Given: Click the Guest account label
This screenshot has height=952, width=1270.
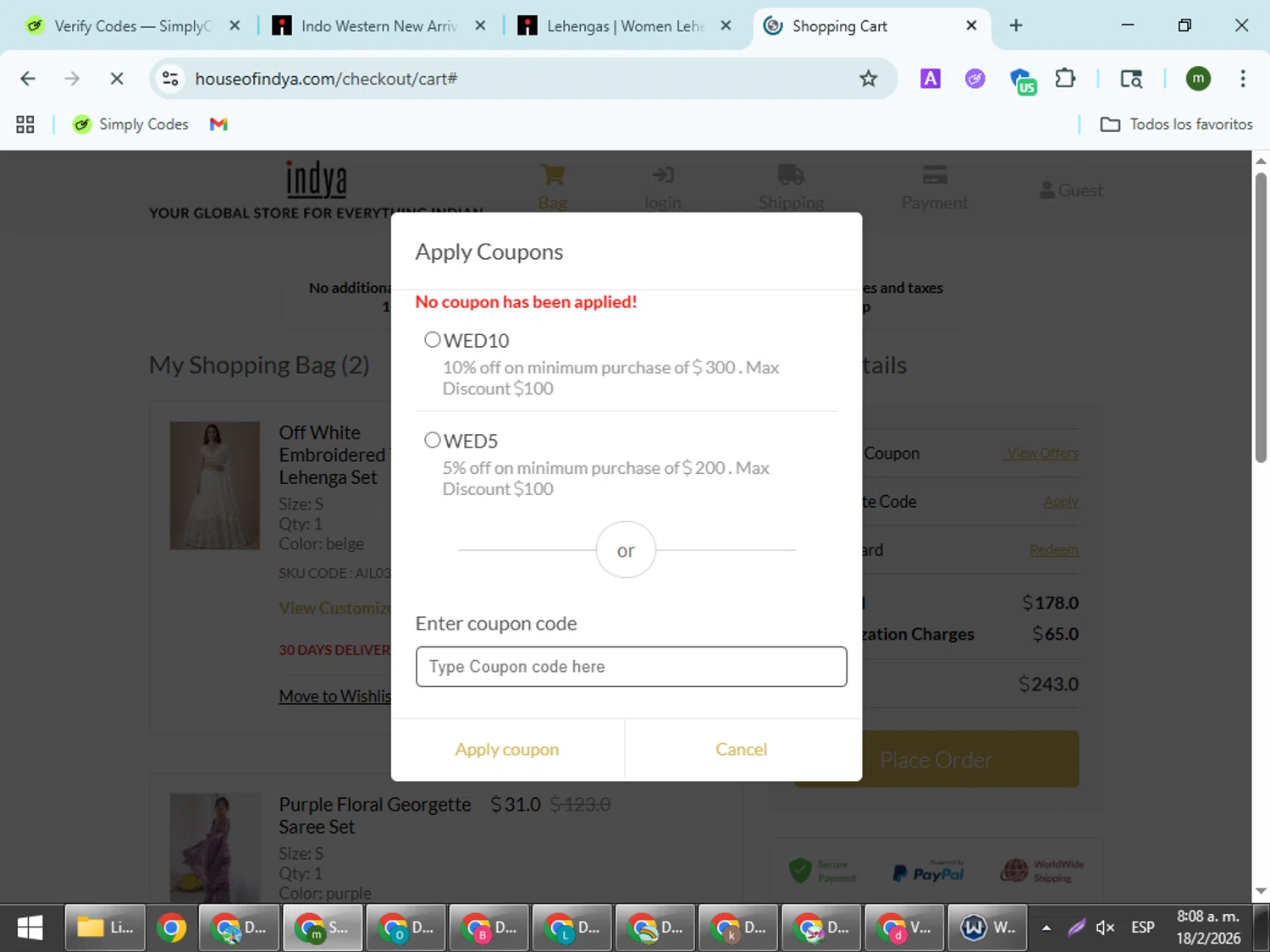Looking at the screenshot, I should click(1071, 190).
